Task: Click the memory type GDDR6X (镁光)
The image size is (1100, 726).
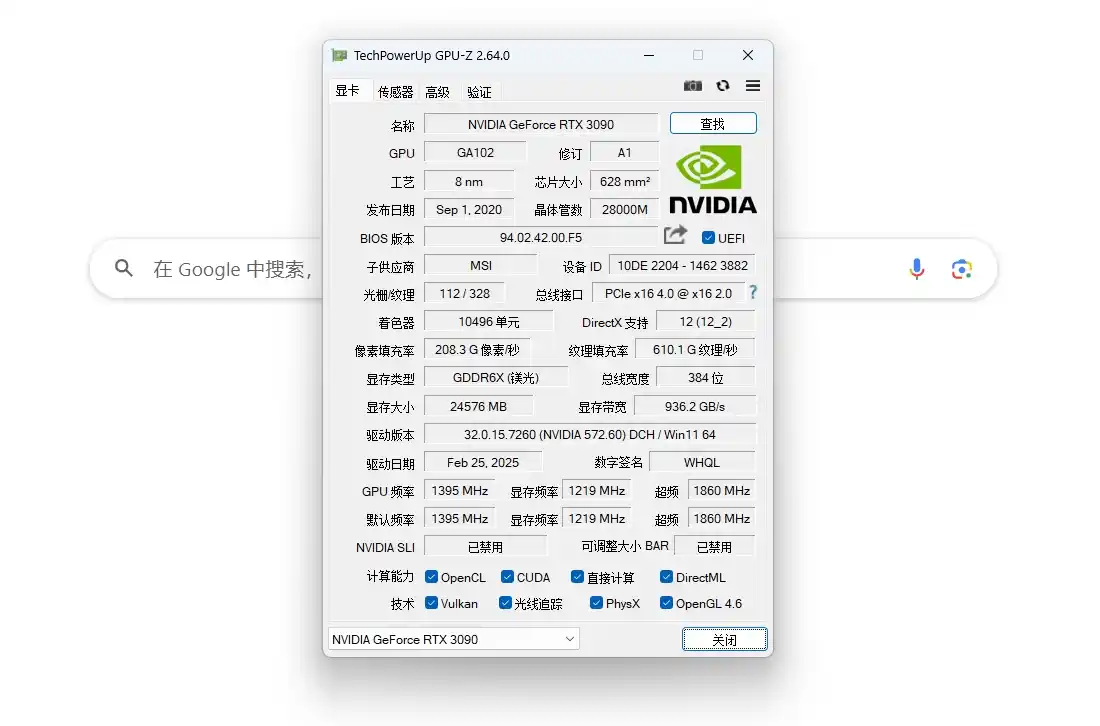Action: point(496,377)
